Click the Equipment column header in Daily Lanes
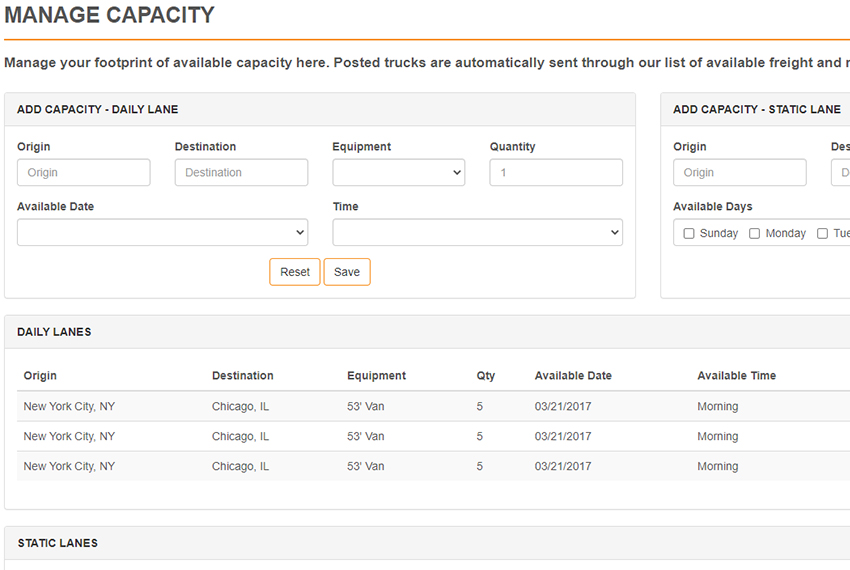Screen dimensions: 850x570 [376, 376]
